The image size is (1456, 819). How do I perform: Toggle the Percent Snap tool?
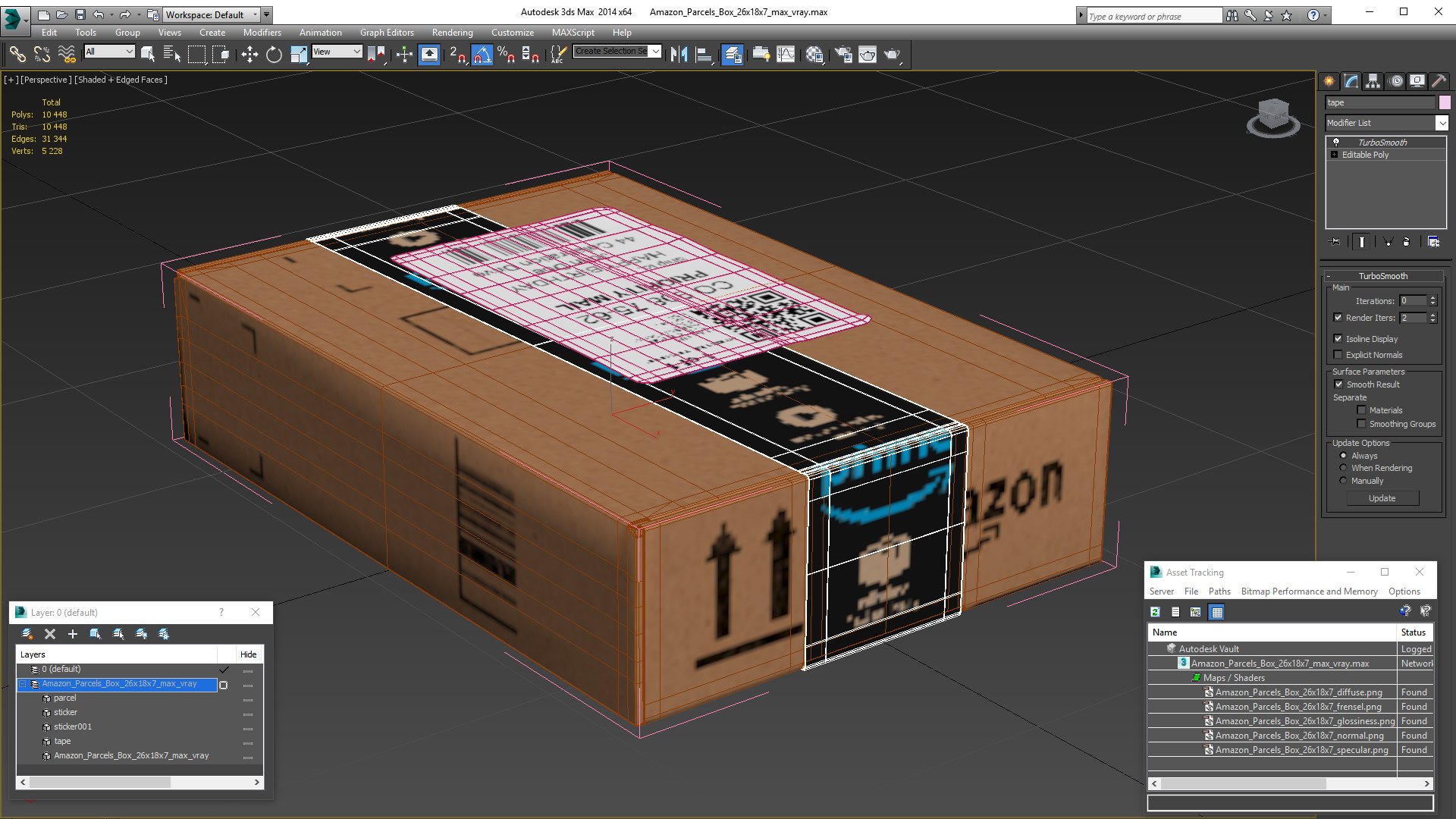pos(506,54)
